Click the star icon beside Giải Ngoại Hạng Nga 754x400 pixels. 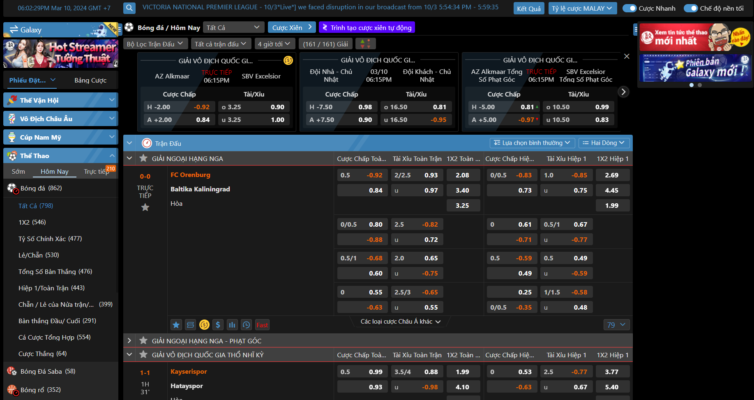click(x=144, y=159)
